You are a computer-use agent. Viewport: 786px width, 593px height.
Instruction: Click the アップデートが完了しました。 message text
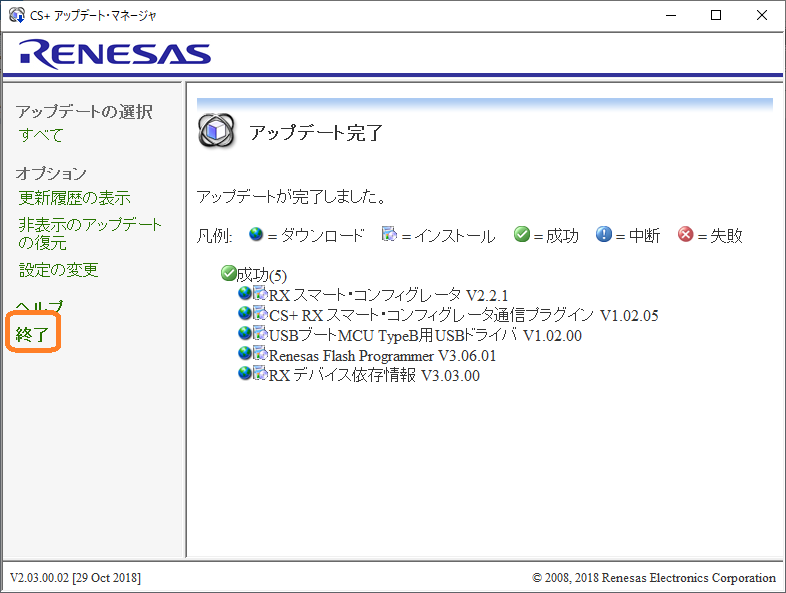pyautogui.click(x=291, y=196)
